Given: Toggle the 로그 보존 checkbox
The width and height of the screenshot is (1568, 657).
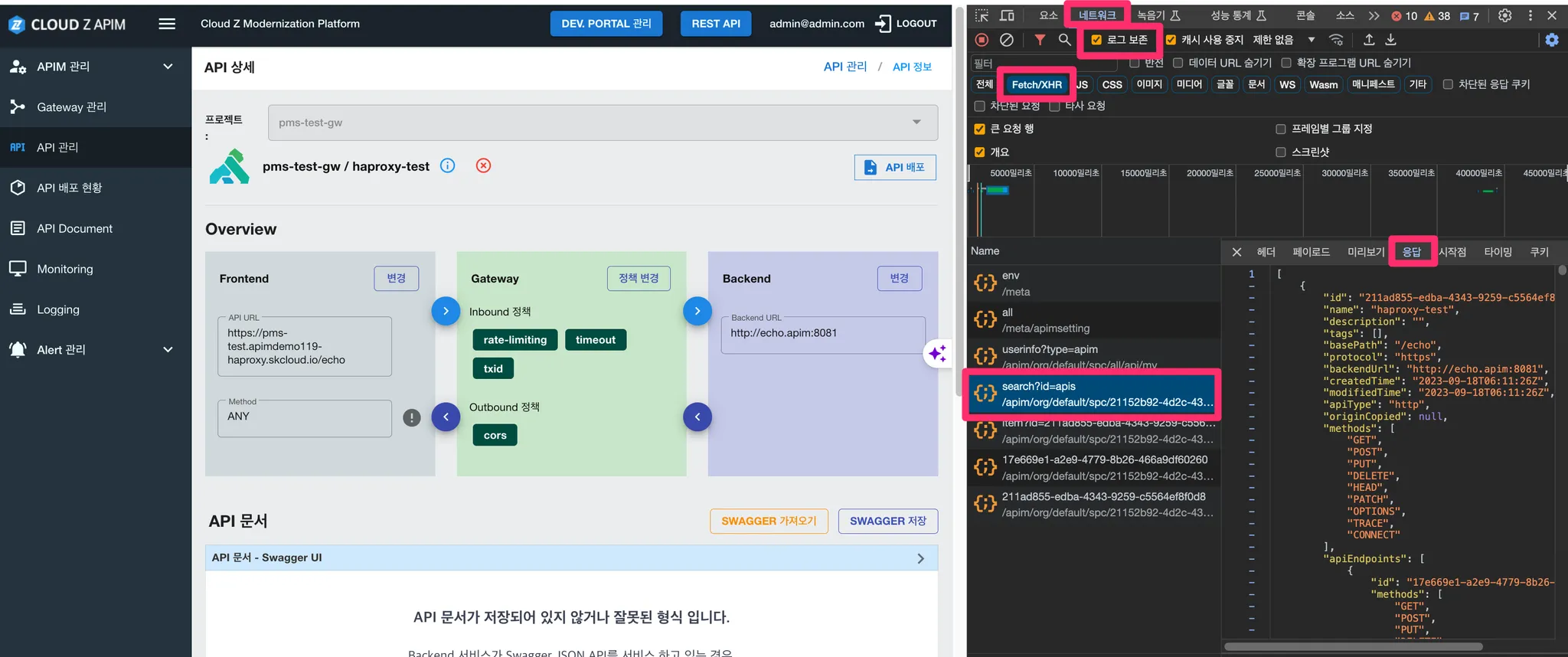Looking at the screenshot, I should (1096, 40).
